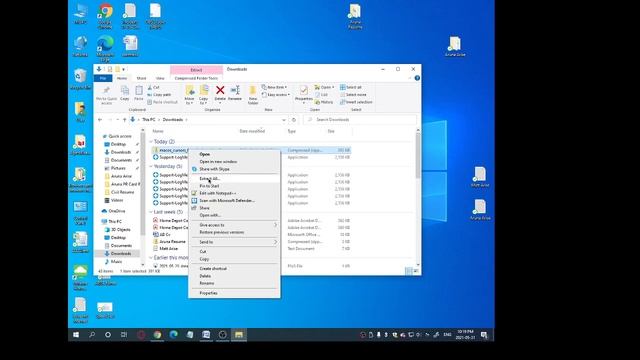
Task: Go up one folder level
Action: (124, 120)
